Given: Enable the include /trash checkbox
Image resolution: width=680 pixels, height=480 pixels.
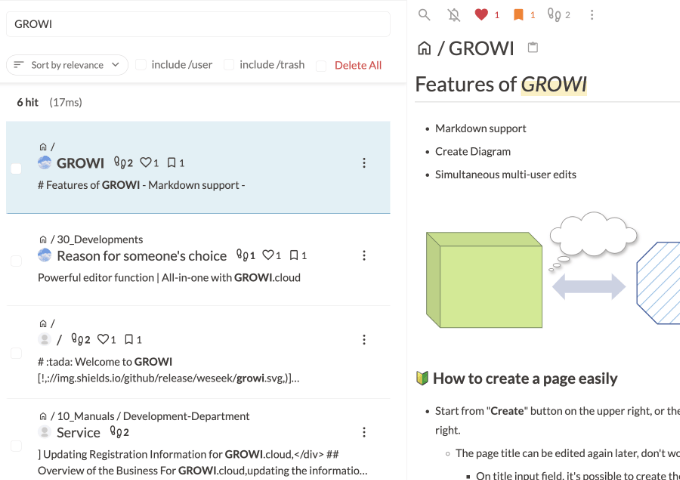Looking at the screenshot, I should 229,65.
